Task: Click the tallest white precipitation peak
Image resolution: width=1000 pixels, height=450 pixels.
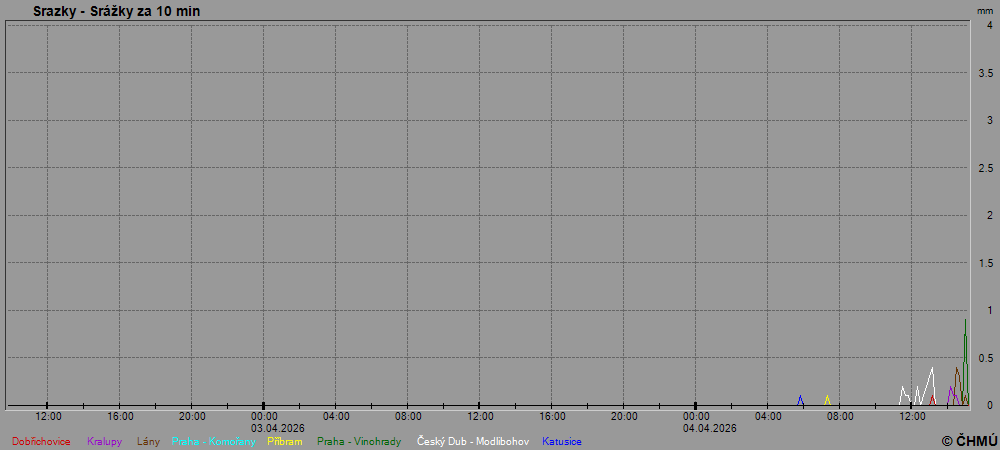Action: pyautogui.click(x=932, y=371)
